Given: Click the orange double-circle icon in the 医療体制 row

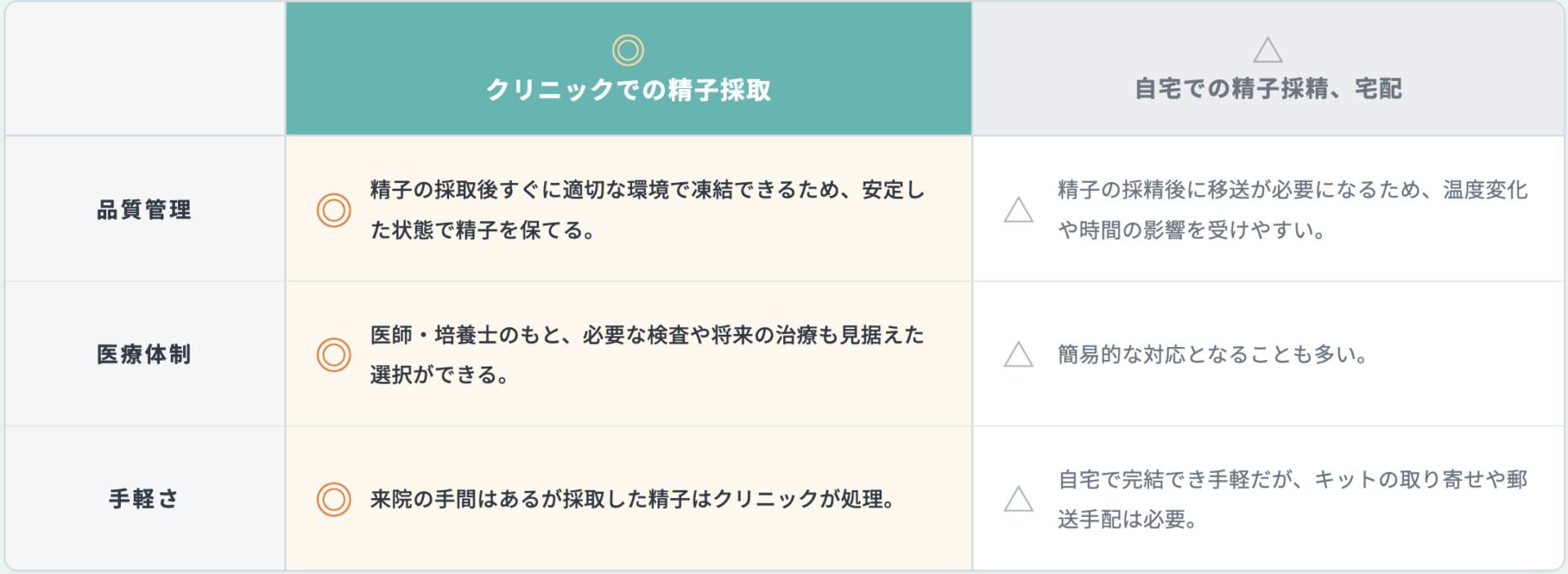Looking at the screenshot, I should (x=334, y=355).
